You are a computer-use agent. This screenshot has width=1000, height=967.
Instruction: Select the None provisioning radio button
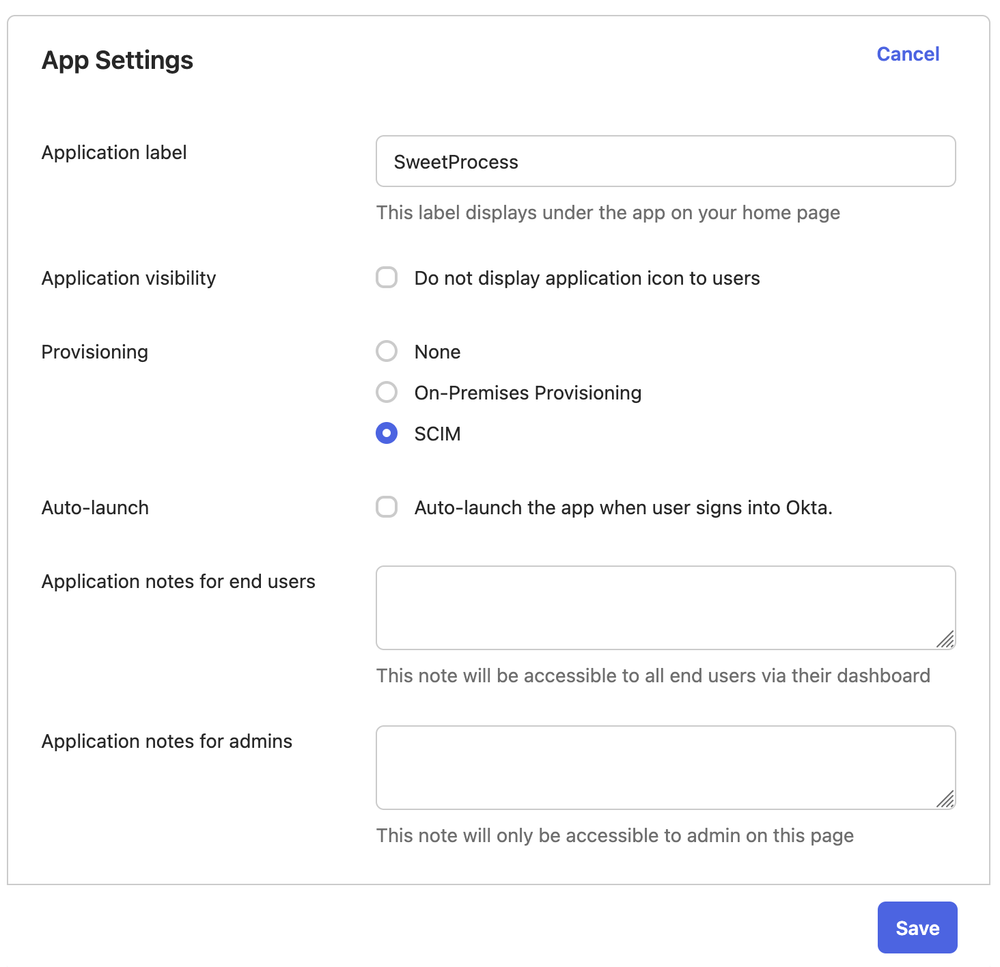pyautogui.click(x=386, y=351)
